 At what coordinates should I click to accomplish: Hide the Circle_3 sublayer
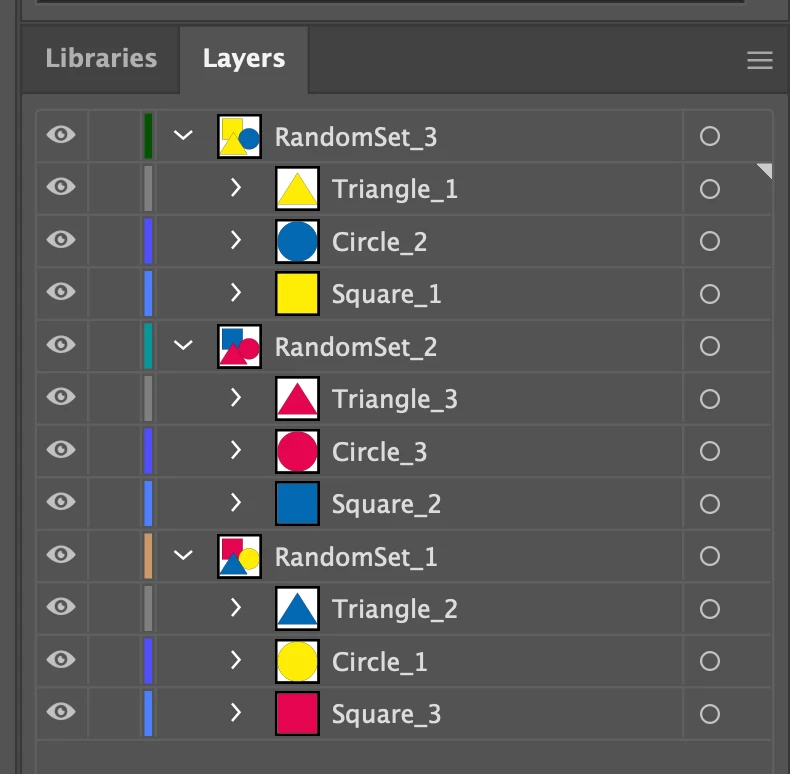point(61,449)
